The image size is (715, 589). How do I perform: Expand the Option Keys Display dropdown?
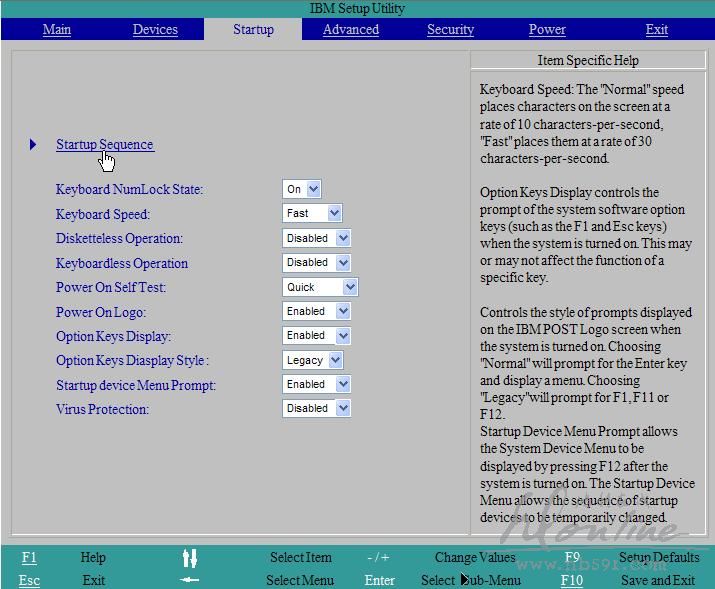point(317,335)
